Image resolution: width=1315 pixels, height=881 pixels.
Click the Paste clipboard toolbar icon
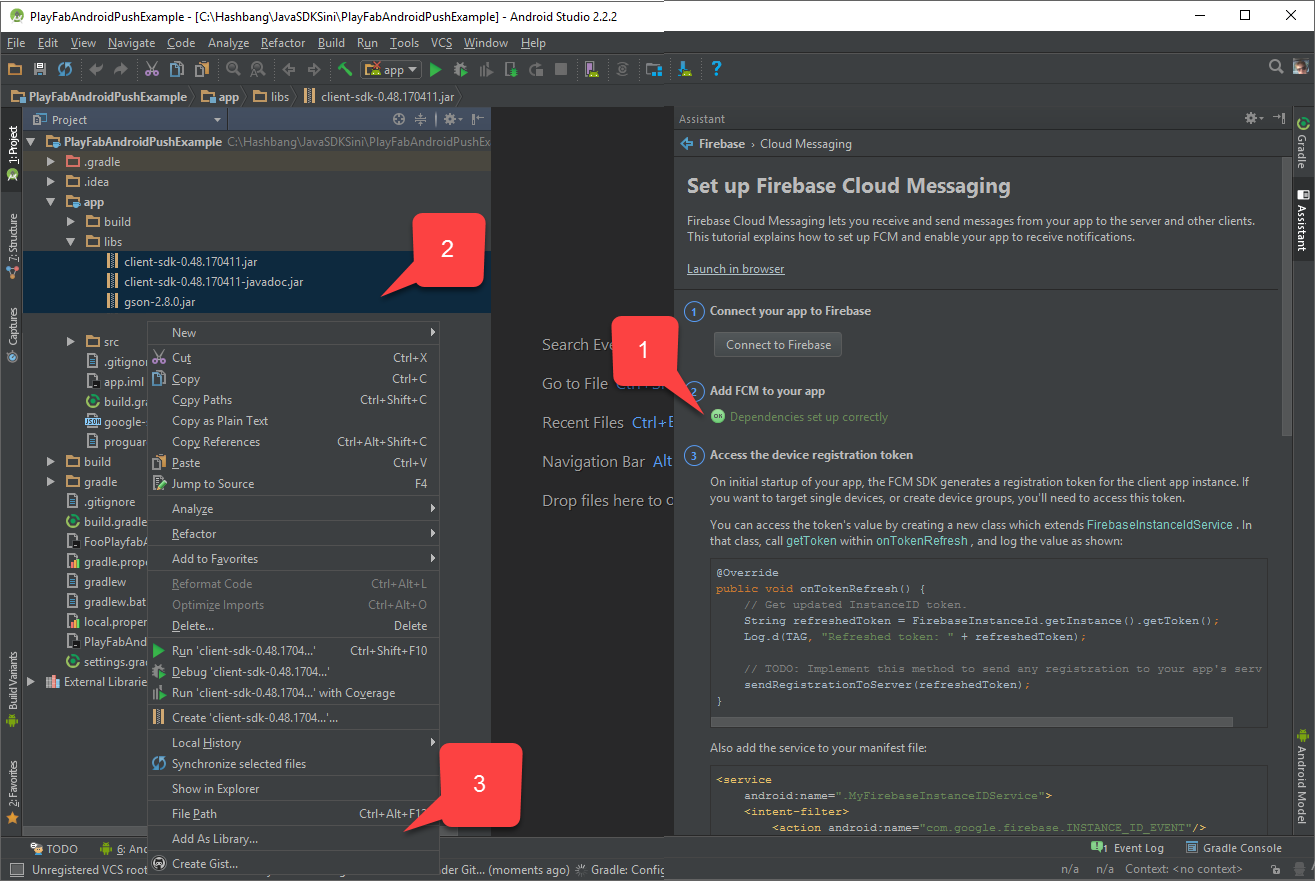coord(202,69)
